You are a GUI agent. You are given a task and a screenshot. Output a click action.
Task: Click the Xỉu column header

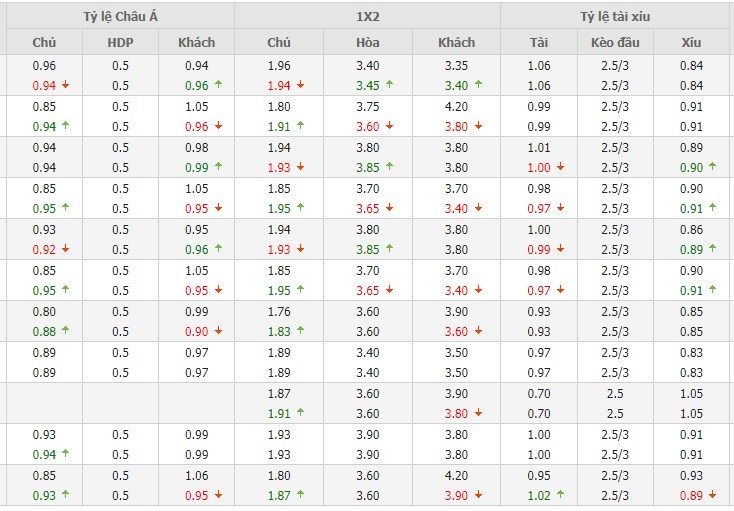tap(691, 42)
